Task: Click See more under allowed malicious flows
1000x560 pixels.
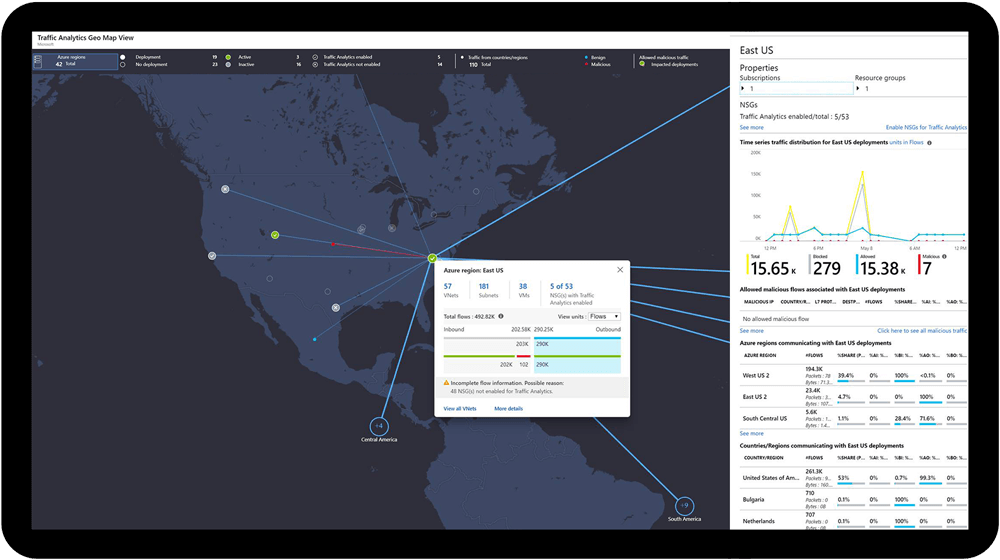Action: coord(751,330)
